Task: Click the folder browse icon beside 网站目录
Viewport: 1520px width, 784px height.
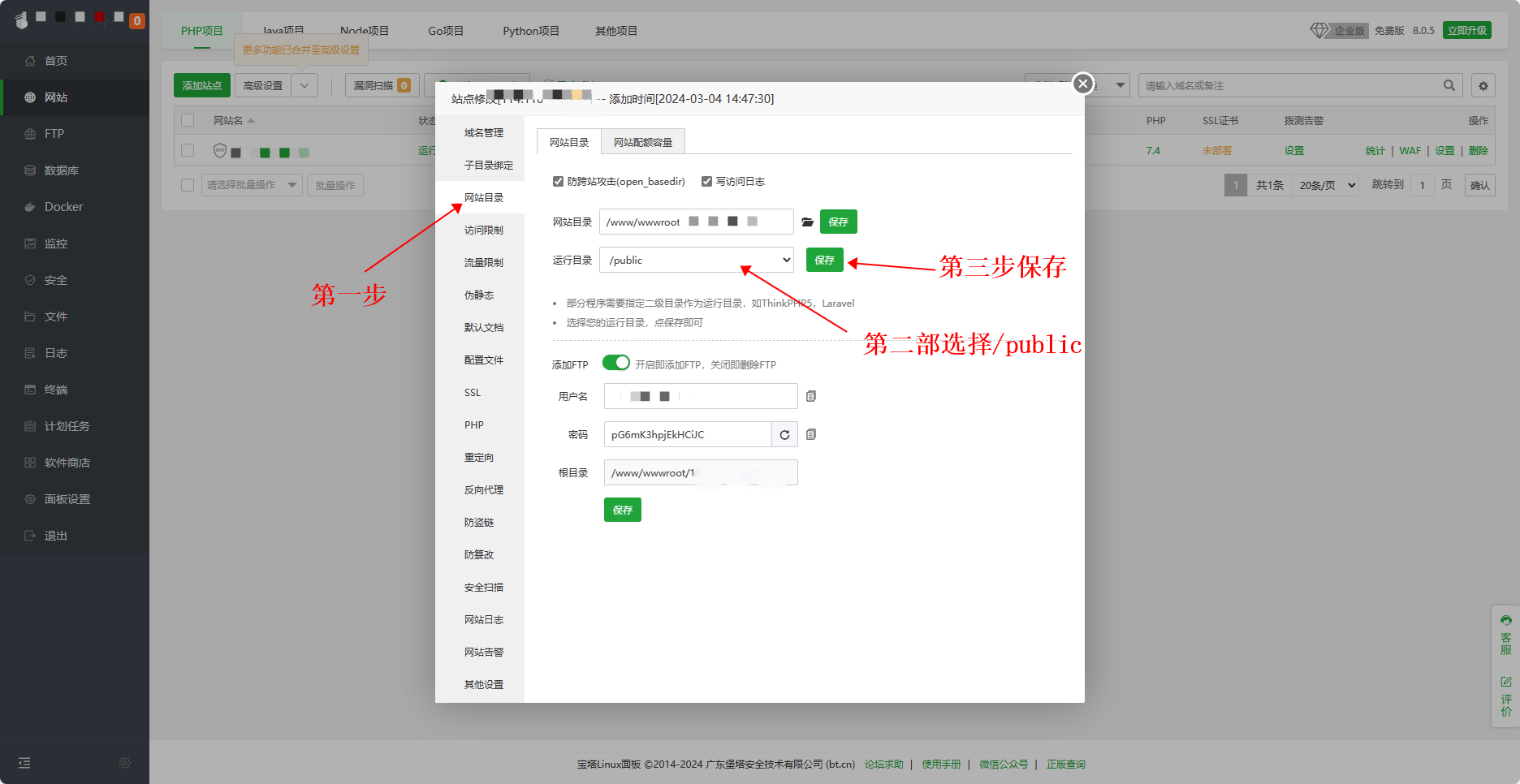Action: [x=807, y=222]
